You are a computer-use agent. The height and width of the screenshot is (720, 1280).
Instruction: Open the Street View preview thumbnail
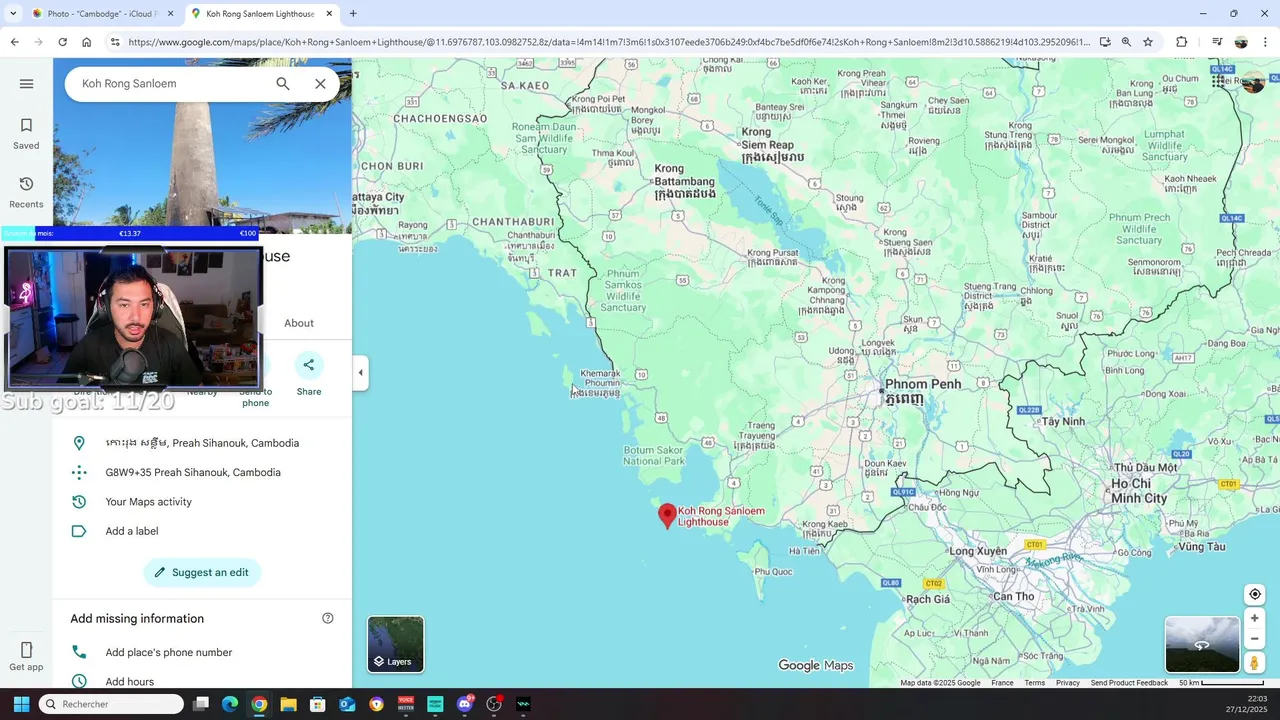pyautogui.click(x=1202, y=645)
